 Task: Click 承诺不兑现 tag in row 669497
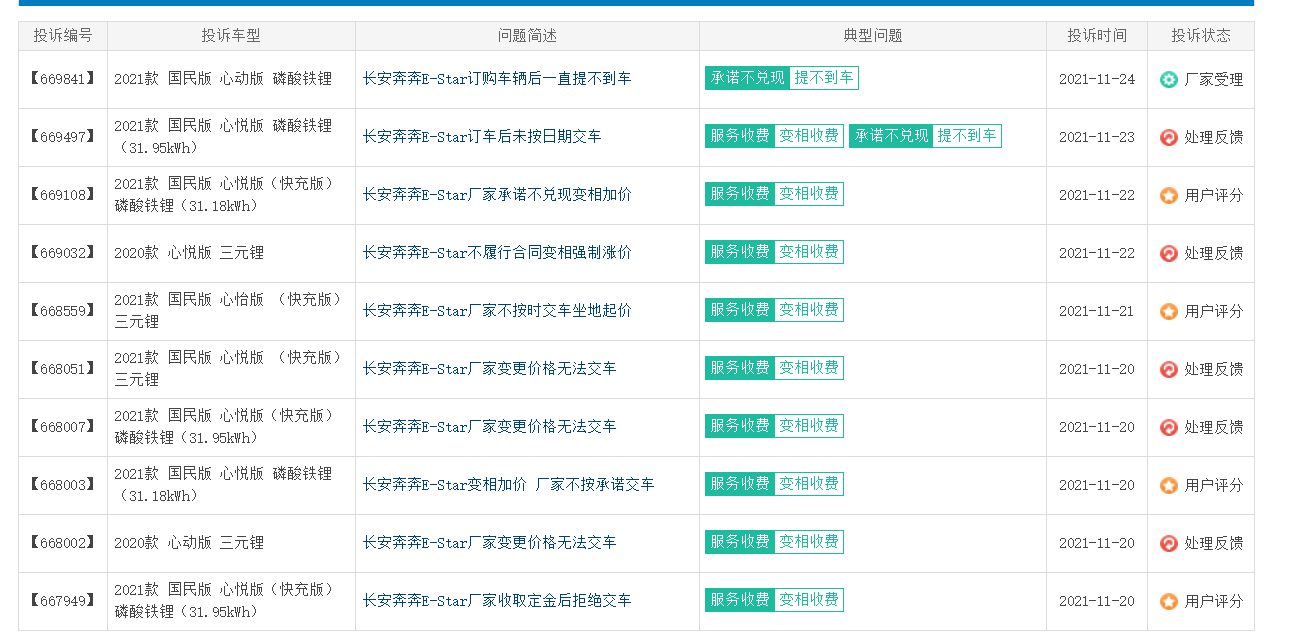pos(891,136)
